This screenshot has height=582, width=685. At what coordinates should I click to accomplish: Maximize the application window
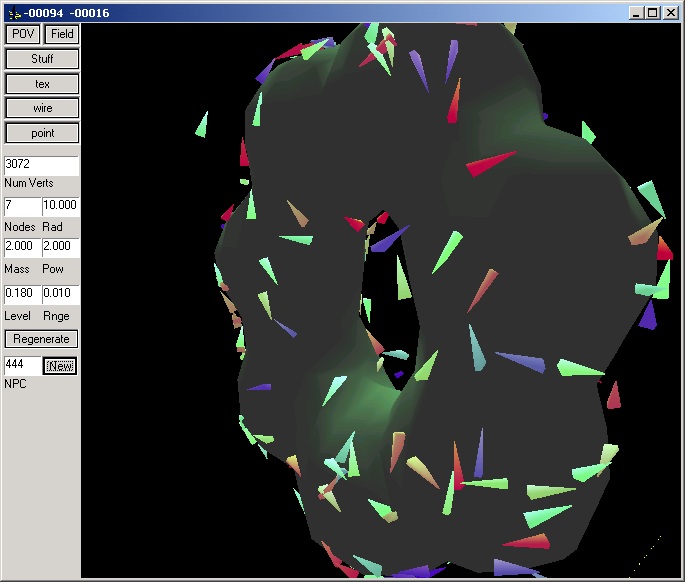653,13
